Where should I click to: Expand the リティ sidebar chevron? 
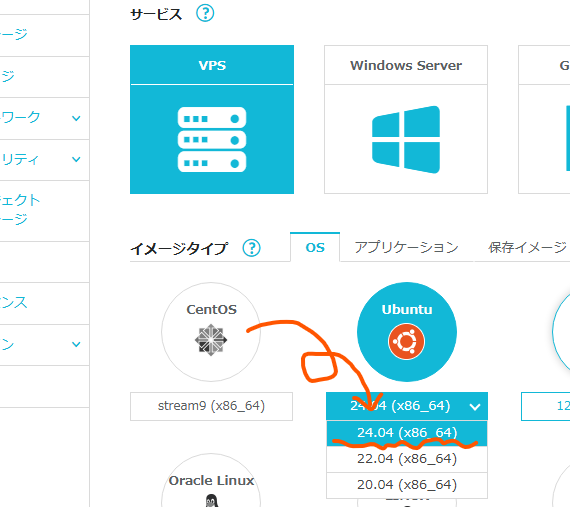[76, 159]
